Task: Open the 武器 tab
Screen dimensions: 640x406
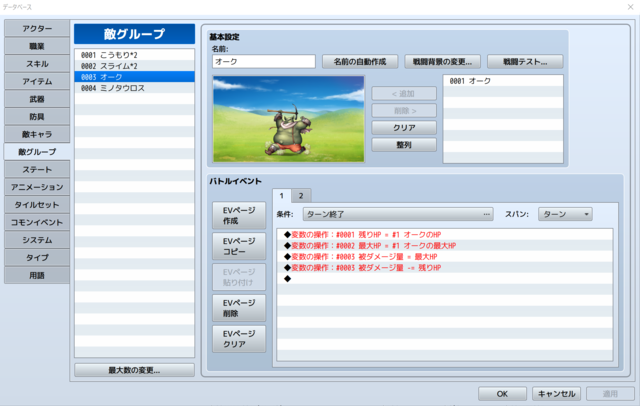Action: coord(37,99)
